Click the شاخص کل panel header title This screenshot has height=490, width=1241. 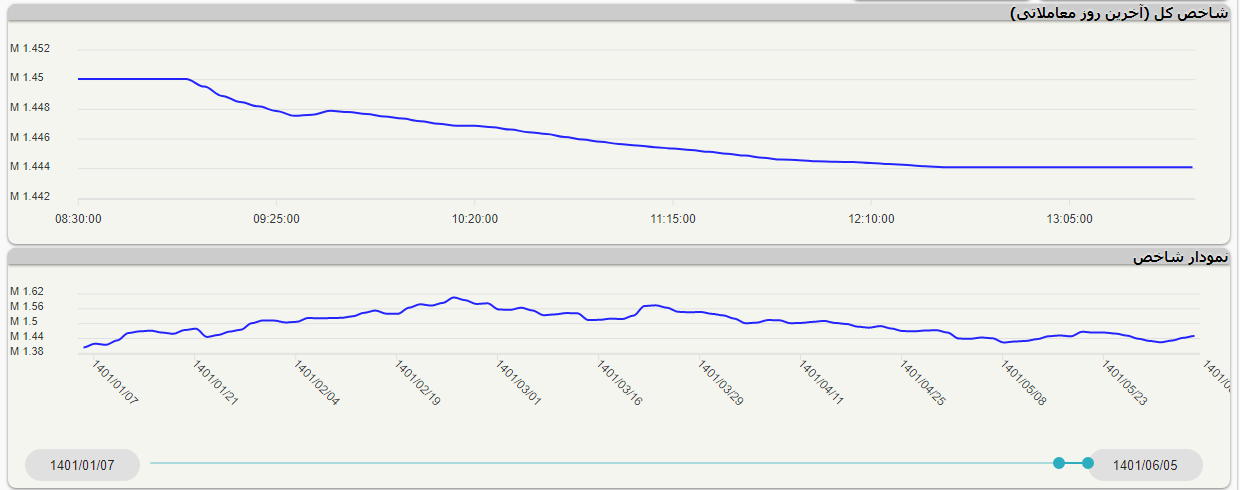point(1118,13)
